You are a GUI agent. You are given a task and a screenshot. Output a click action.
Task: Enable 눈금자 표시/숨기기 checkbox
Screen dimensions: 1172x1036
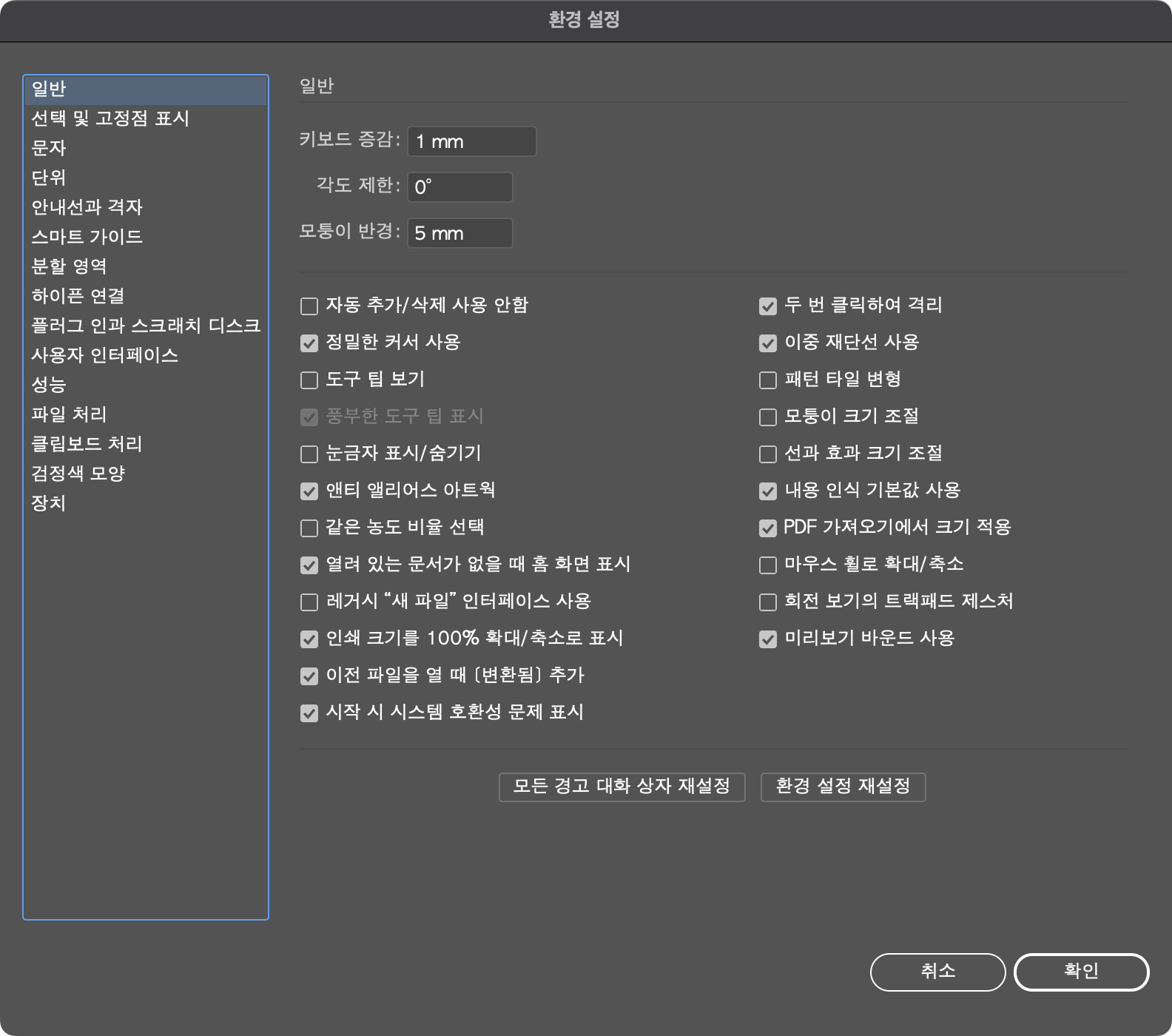click(309, 454)
